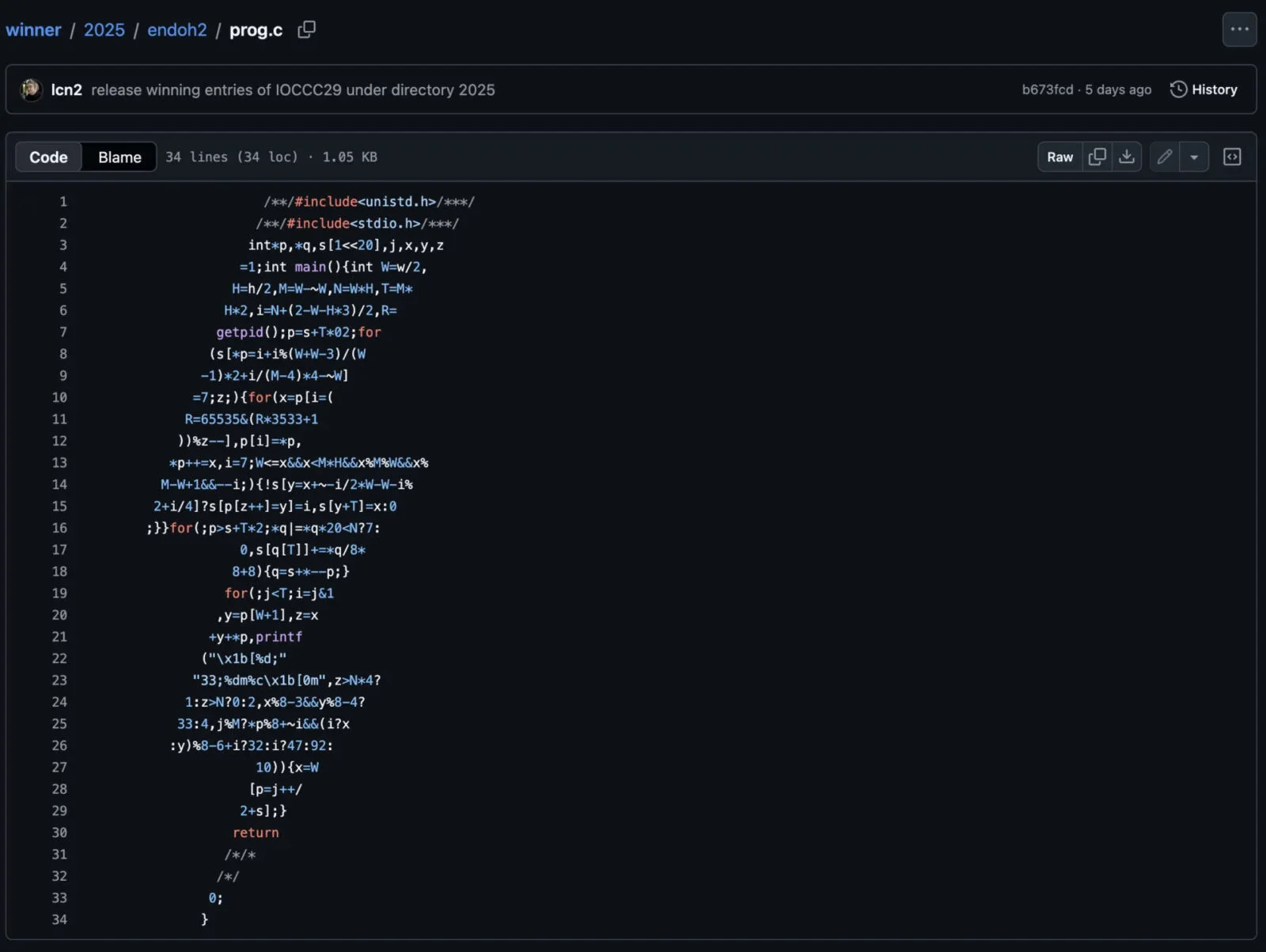Copy the file path prog.c
Image resolution: width=1266 pixels, height=952 pixels.
[306, 30]
